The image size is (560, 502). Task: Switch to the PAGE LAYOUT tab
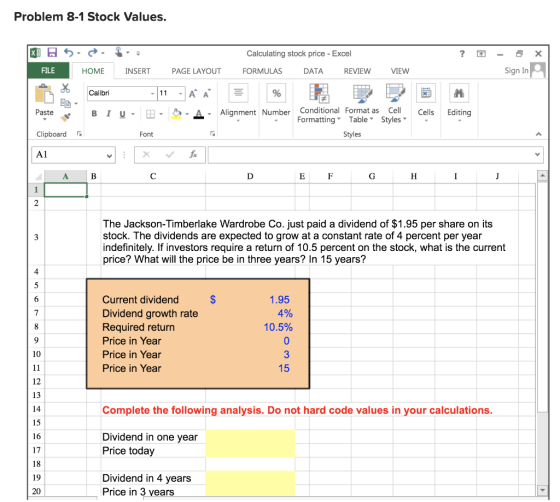pos(196,71)
